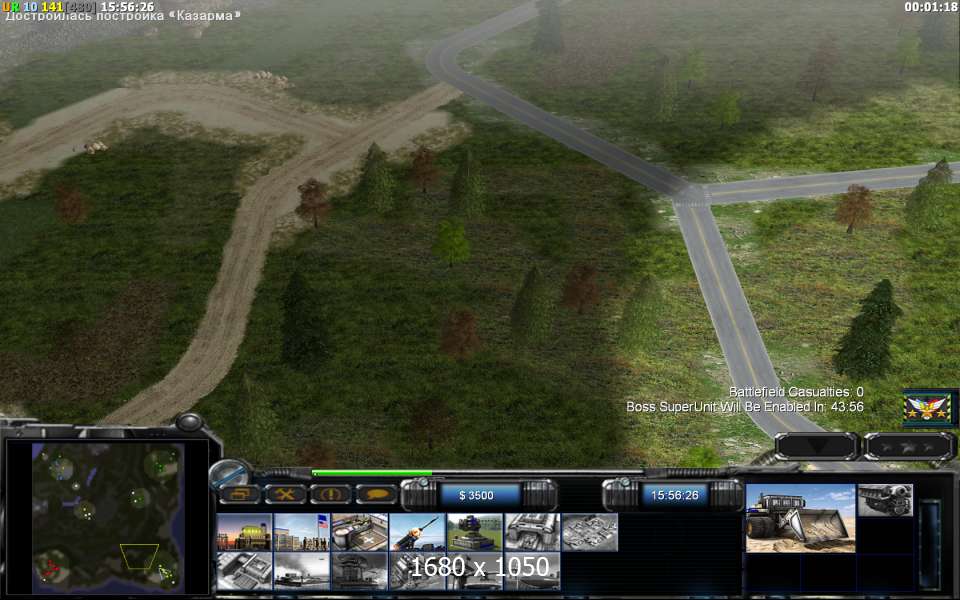The height and width of the screenshot is (600, 960).
Task: Choose the Barracks build icon with flag
Action: pyautogui.click(x=302, y=532)
